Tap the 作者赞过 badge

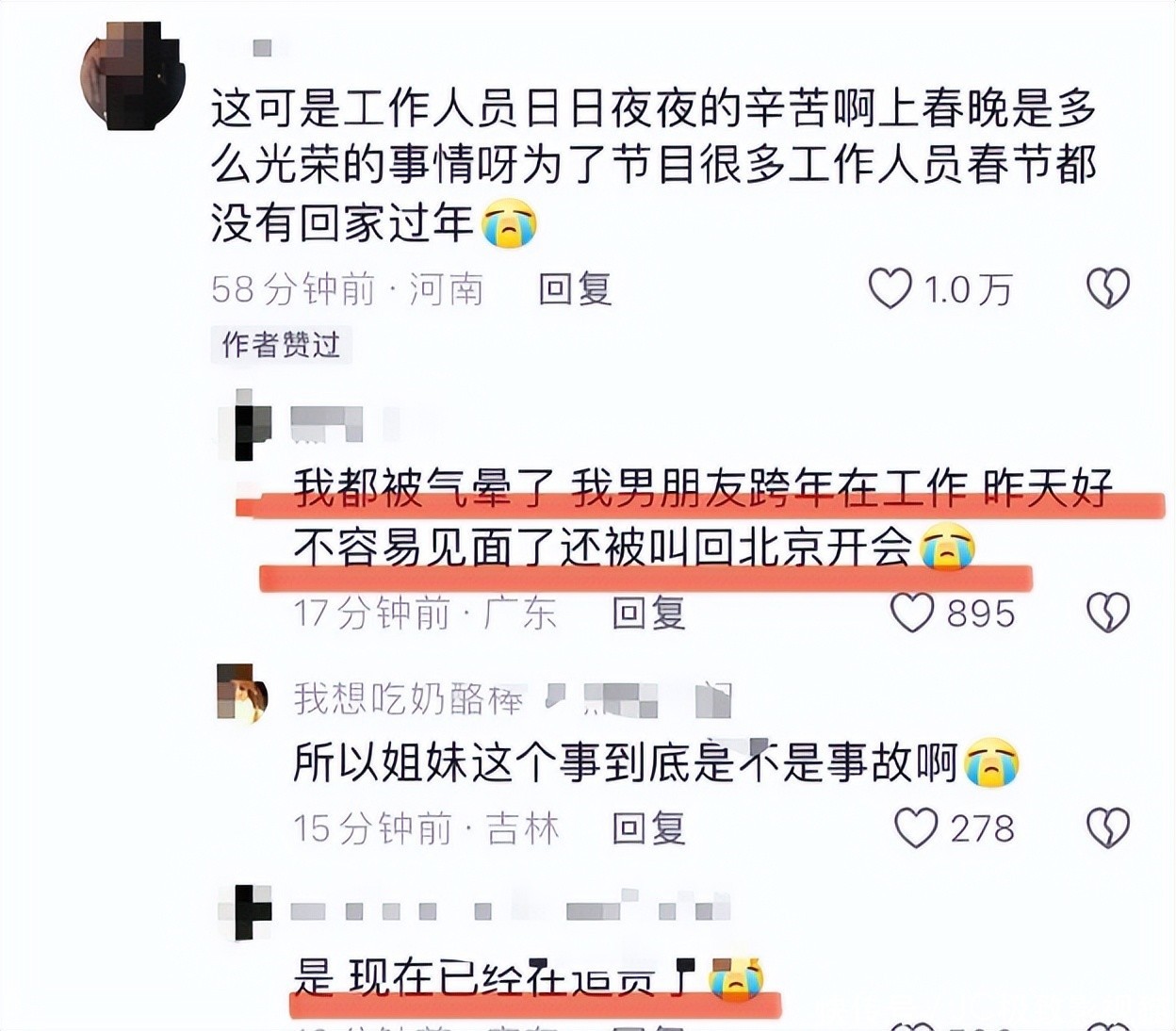(x=281, y=345)
